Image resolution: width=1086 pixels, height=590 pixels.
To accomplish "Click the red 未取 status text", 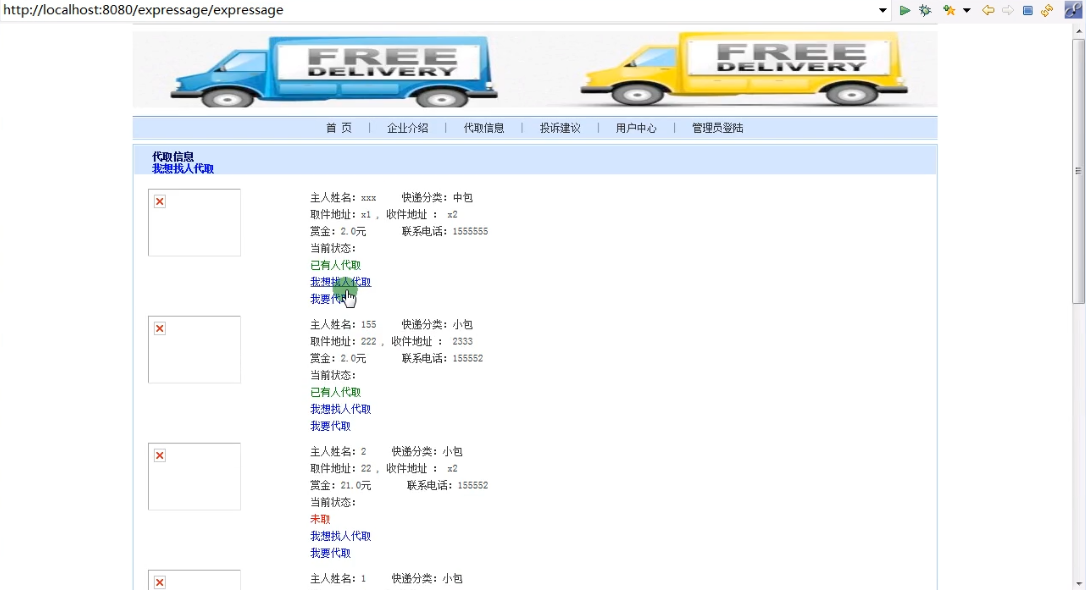I will pos(320,519).
